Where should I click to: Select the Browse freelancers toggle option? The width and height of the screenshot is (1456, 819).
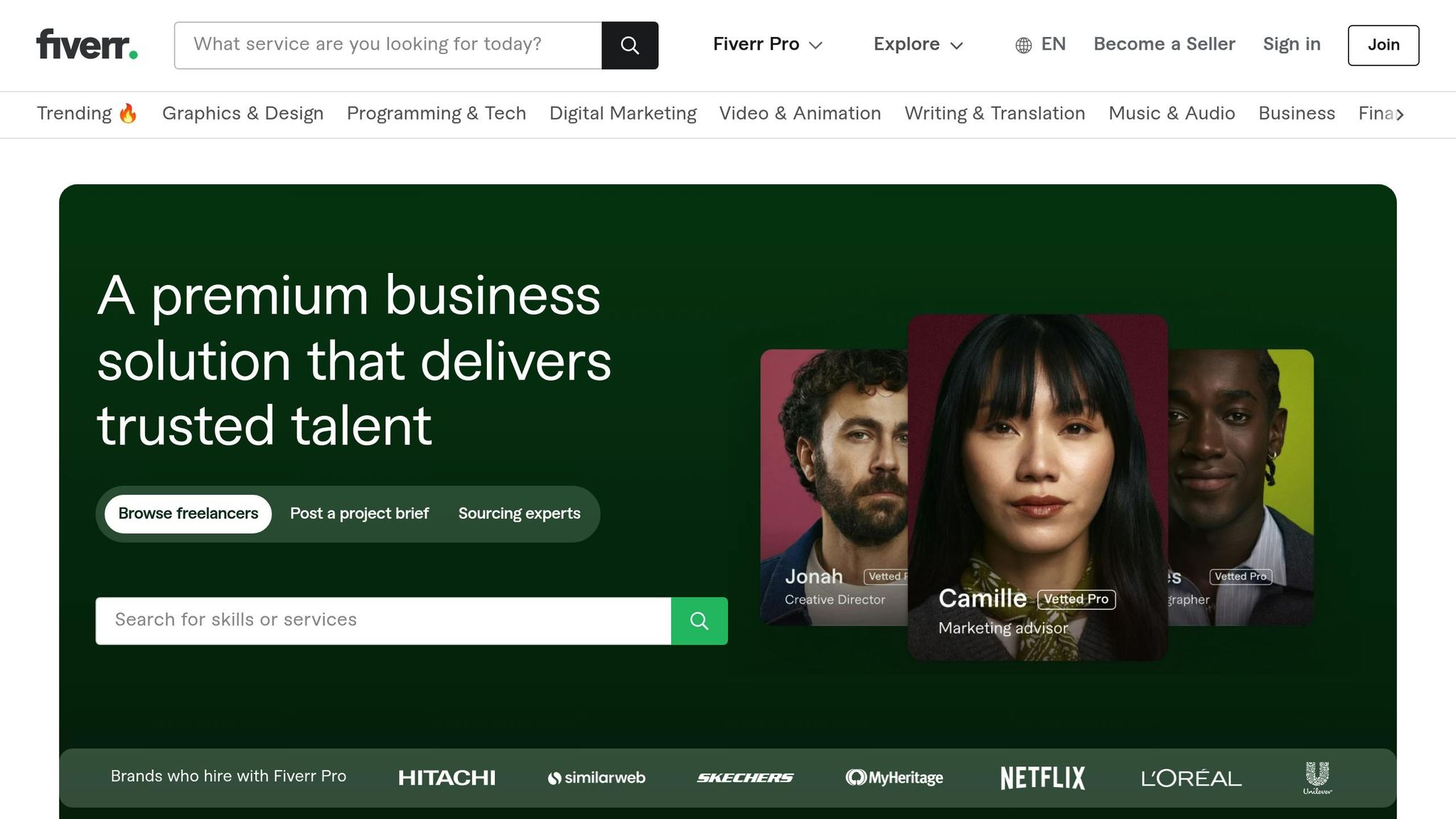point(187,513)
